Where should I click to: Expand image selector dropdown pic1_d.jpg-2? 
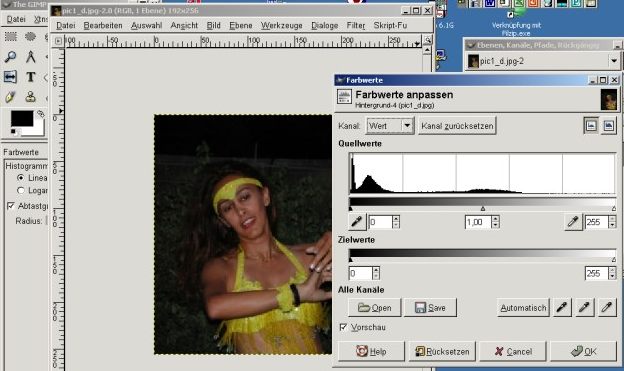[x=614, y=61]
